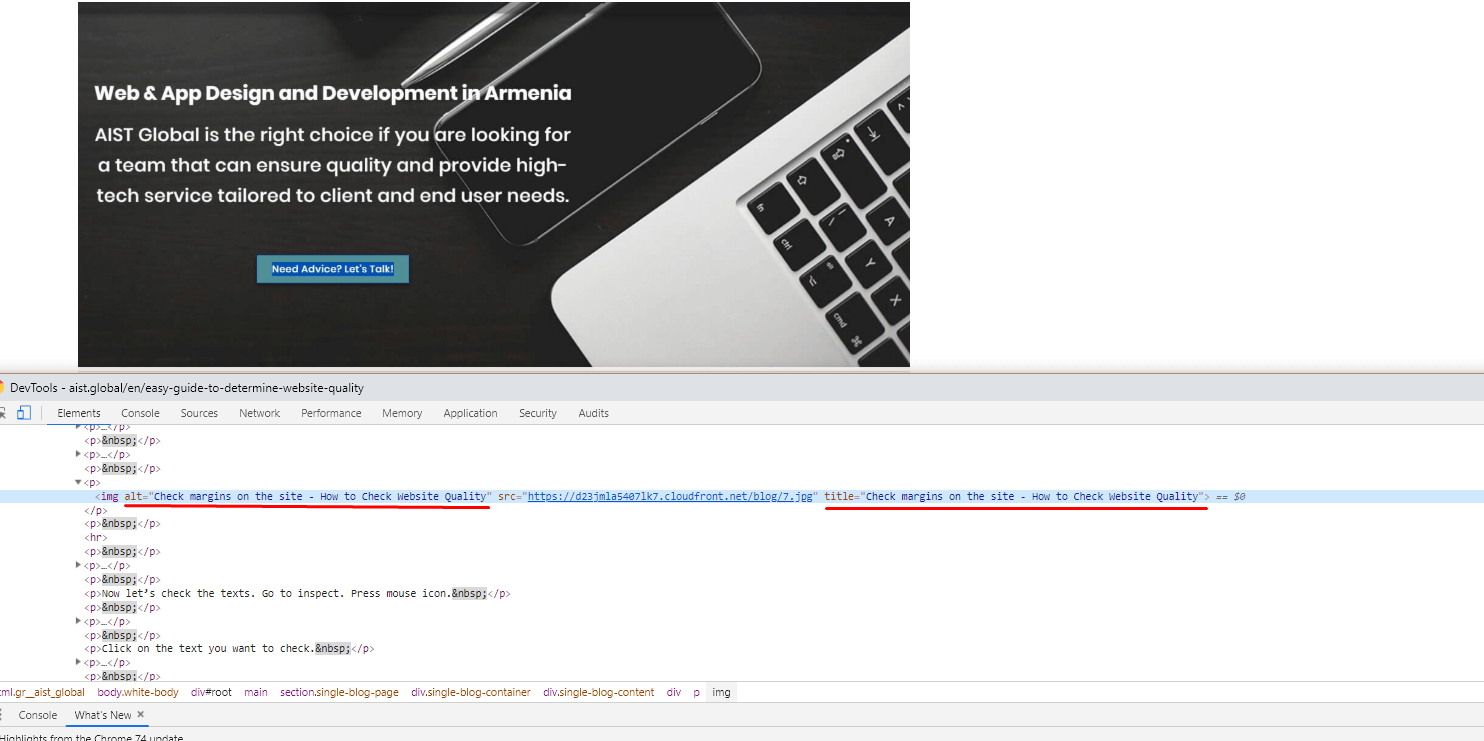
Task: Select the What's New drawer tab
Action: pos(103,715)
